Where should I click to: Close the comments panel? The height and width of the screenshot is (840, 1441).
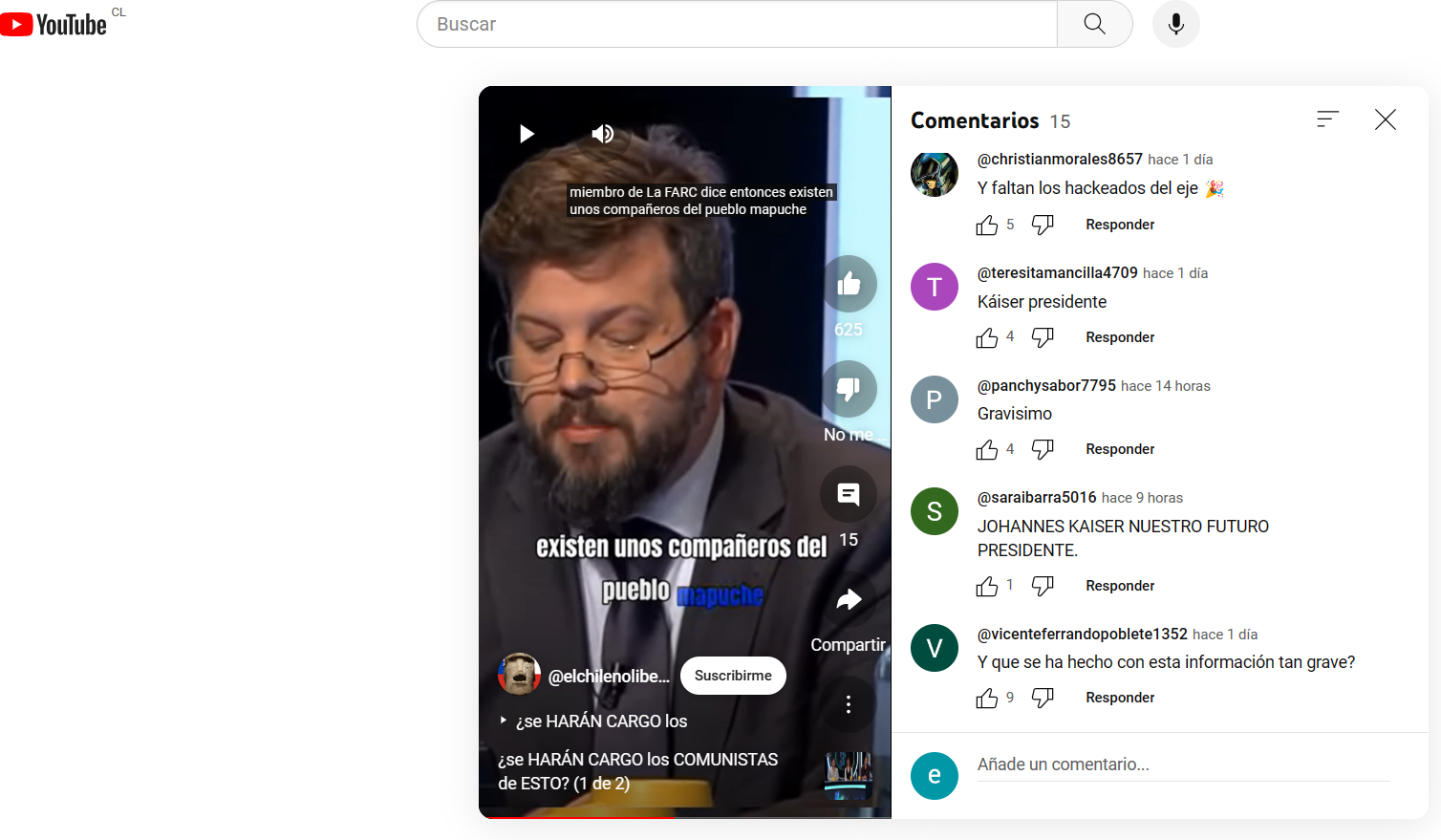(x=1386, y=119)
